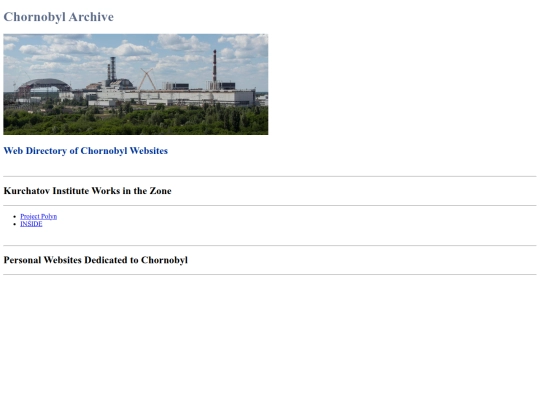
Task: Click the Chornobyl power plant banner image
Action: (136, 84)
